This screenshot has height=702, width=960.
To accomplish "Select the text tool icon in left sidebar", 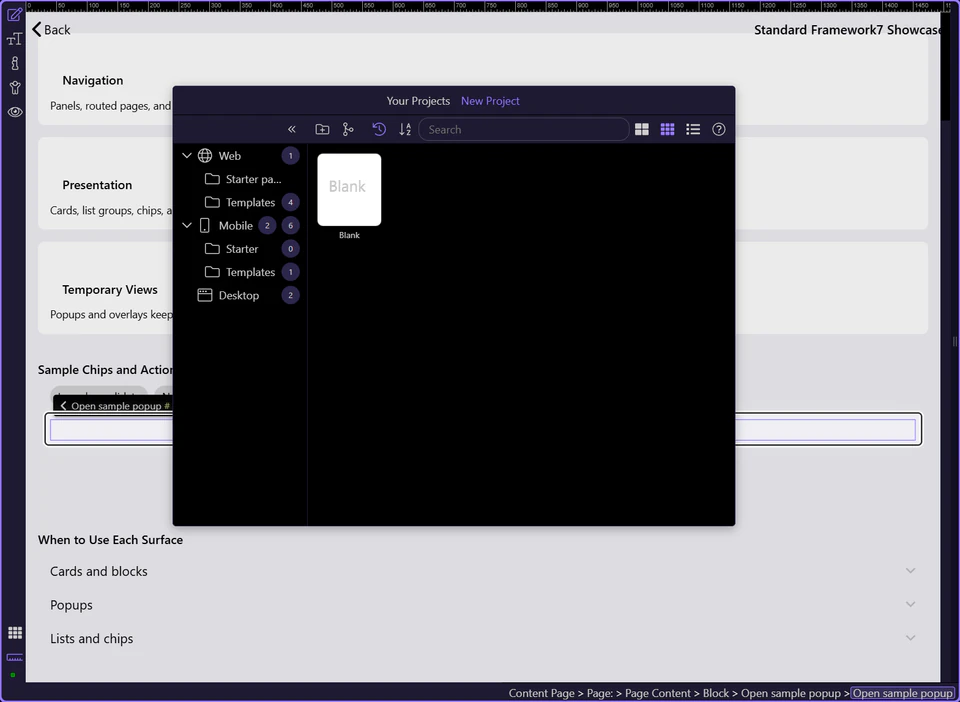I will [14, 39].
